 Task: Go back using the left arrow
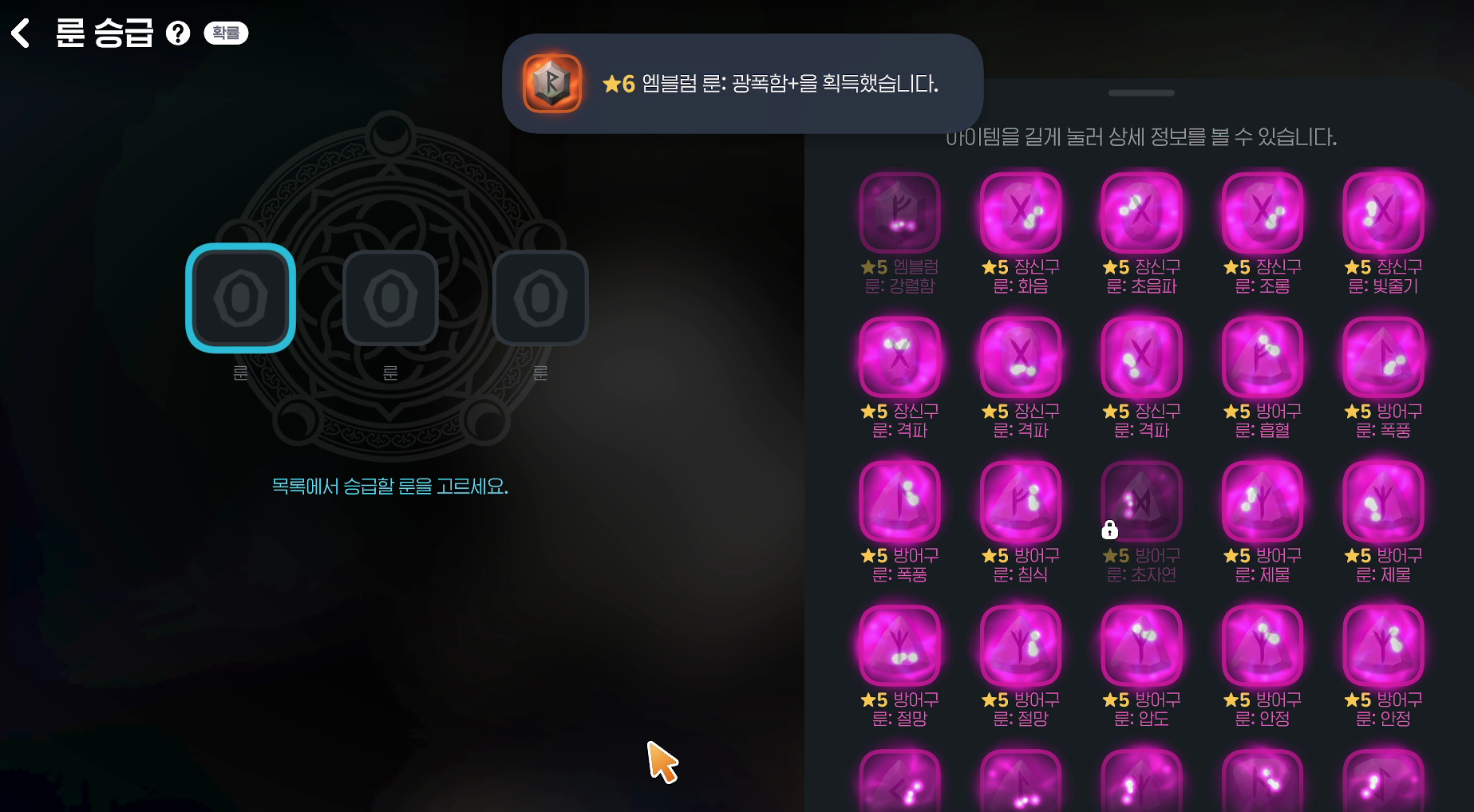(x=21, y=34)
